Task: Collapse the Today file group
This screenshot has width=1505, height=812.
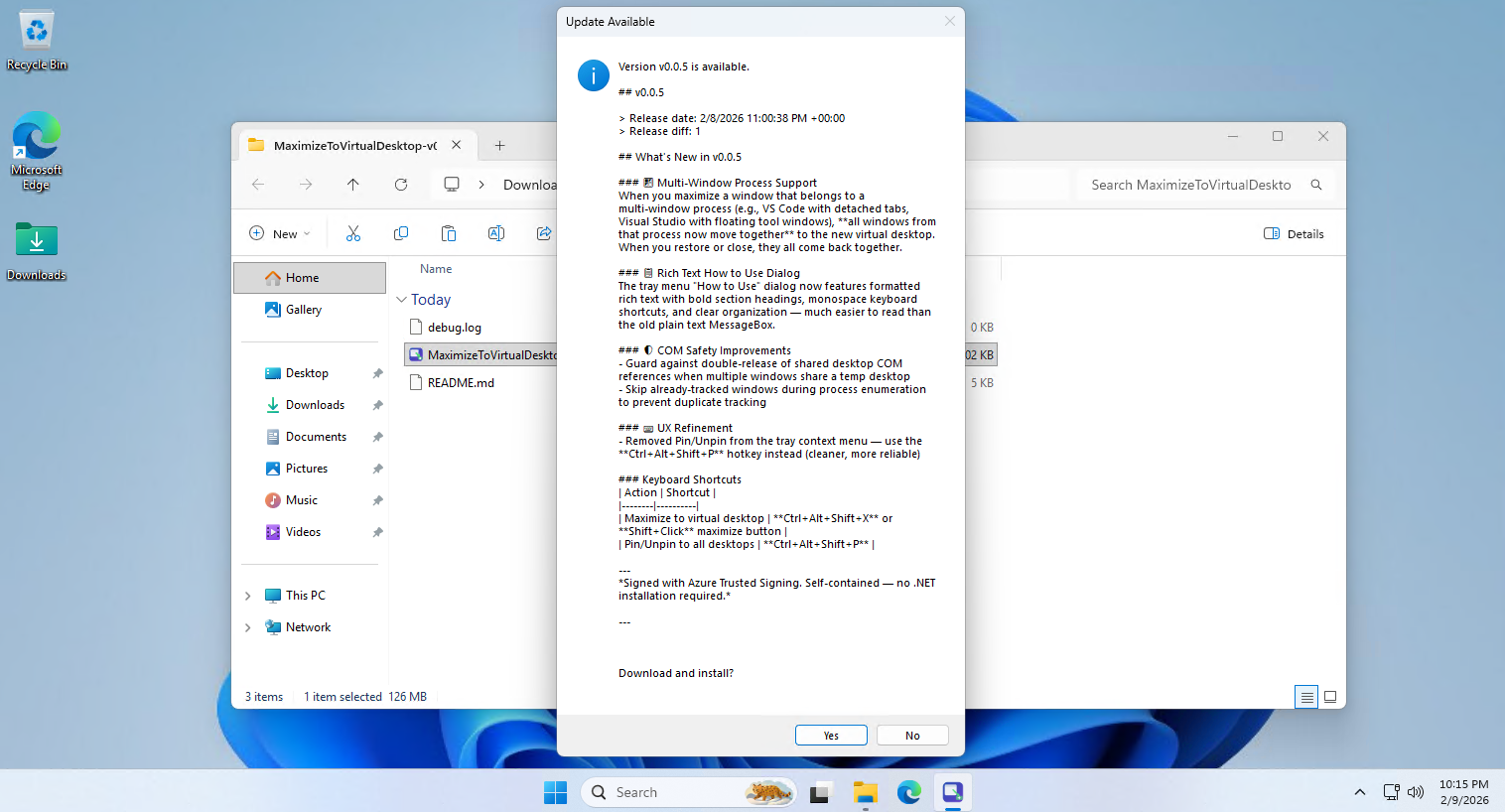Action: click(402, 300)
